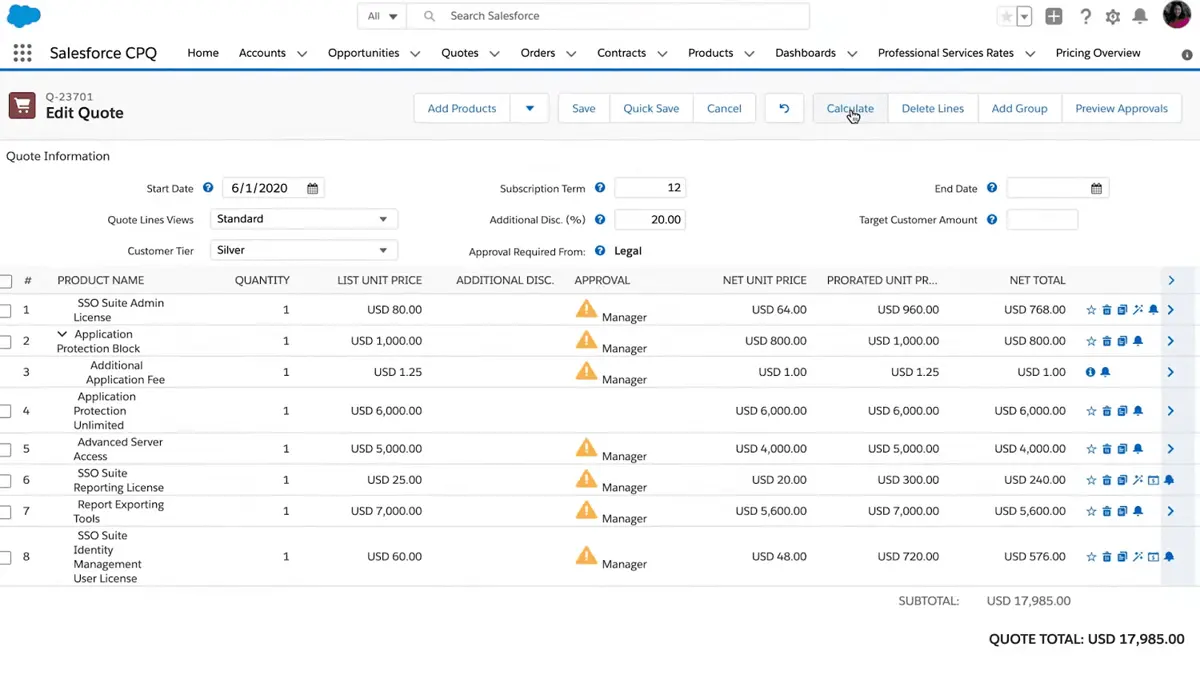Image resolution: width=1200 pixels, height=674 pixels.
Task: Toggle the select-all lines checkbox
Action: click(x=5, y=281)
